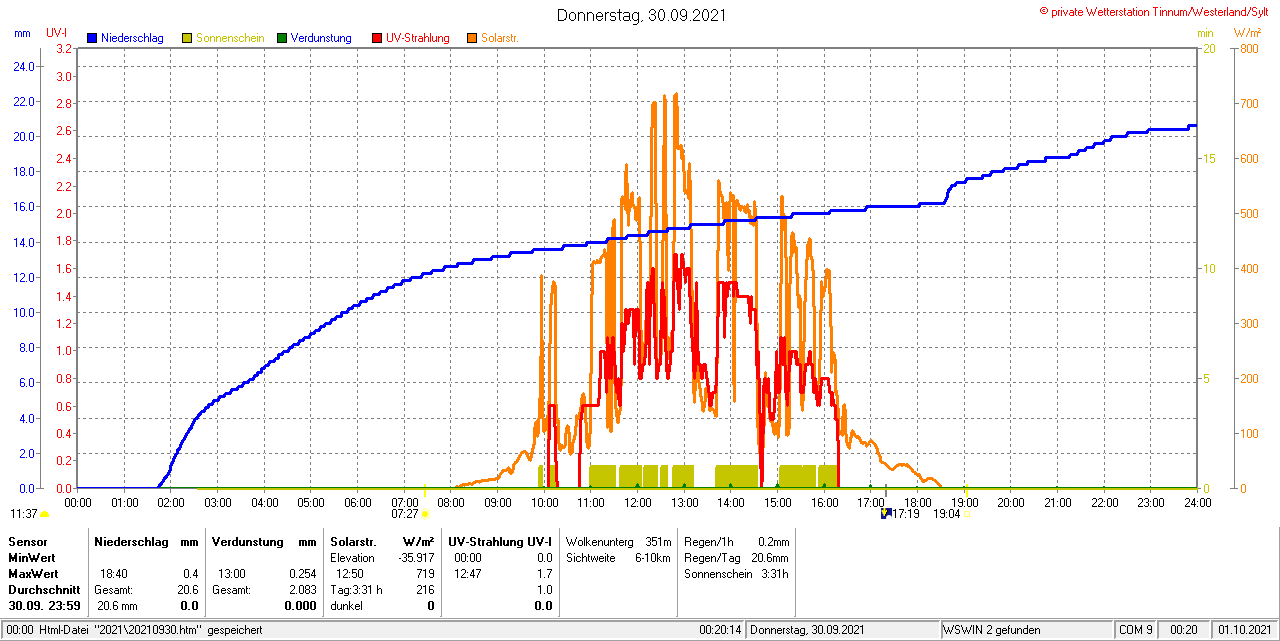Click the UV-I axis unit label at top
The image size is (1280, 641).
pos(57,33)
